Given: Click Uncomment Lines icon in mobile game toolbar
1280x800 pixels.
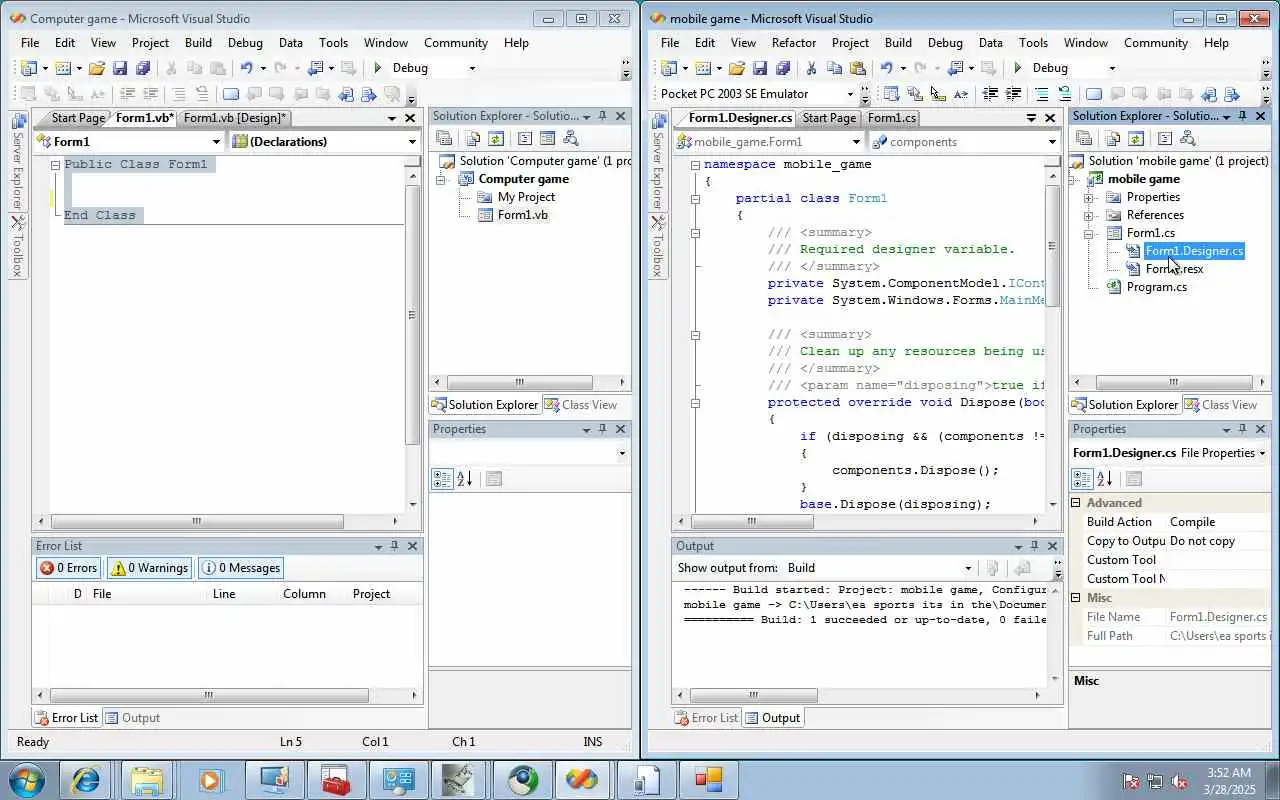Looking at the screenshot, I should [1065, 94].
